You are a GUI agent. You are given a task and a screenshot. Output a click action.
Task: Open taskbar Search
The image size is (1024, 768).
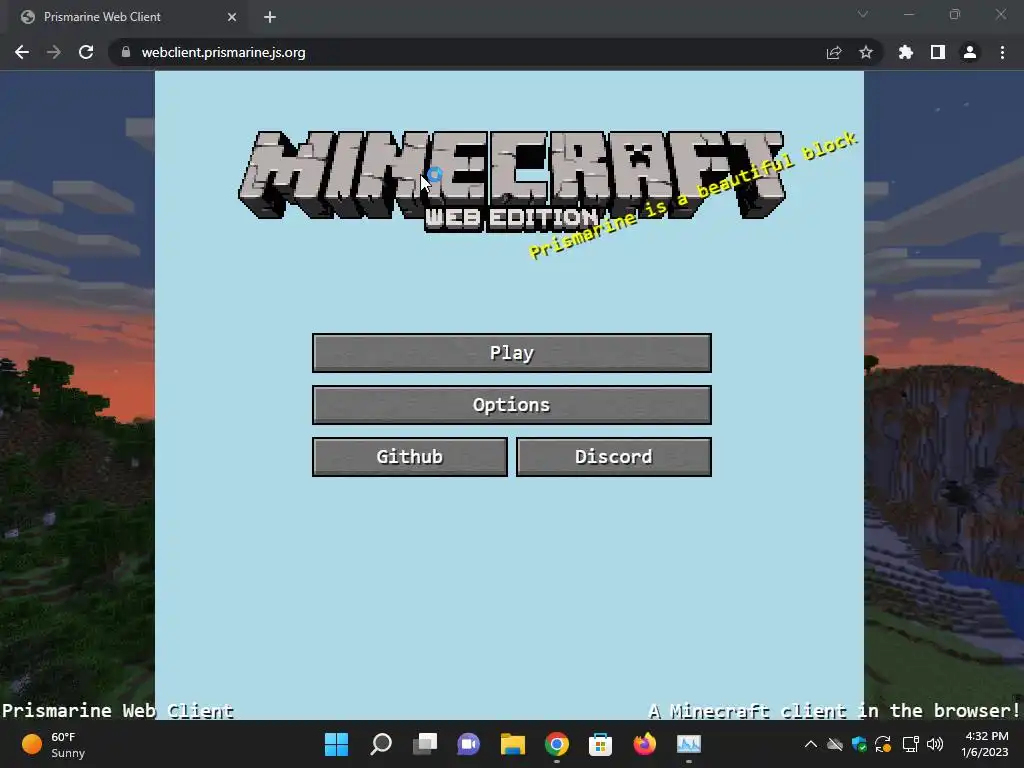[x=381, y=744]
